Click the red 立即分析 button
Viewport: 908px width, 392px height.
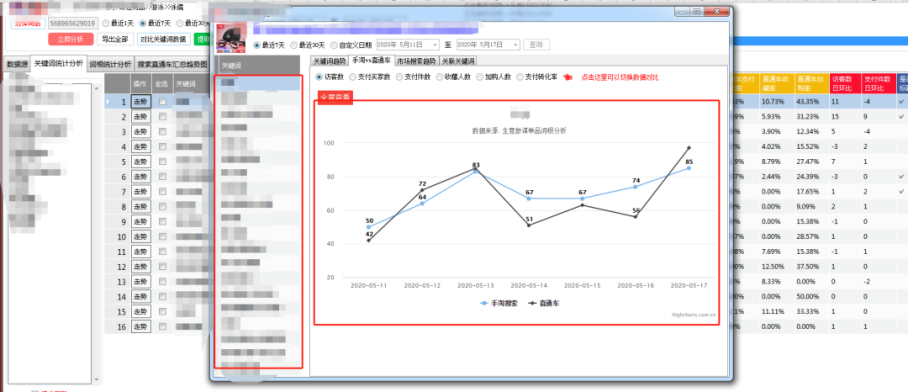[x=70, y=39]
